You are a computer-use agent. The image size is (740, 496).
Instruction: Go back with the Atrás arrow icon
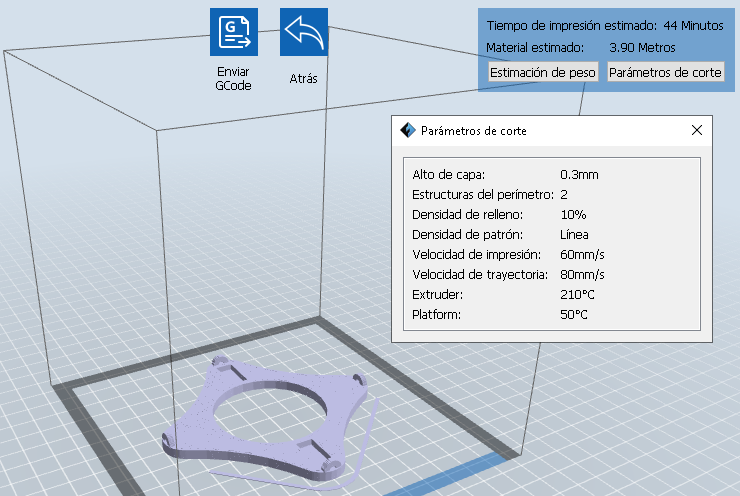303,32
